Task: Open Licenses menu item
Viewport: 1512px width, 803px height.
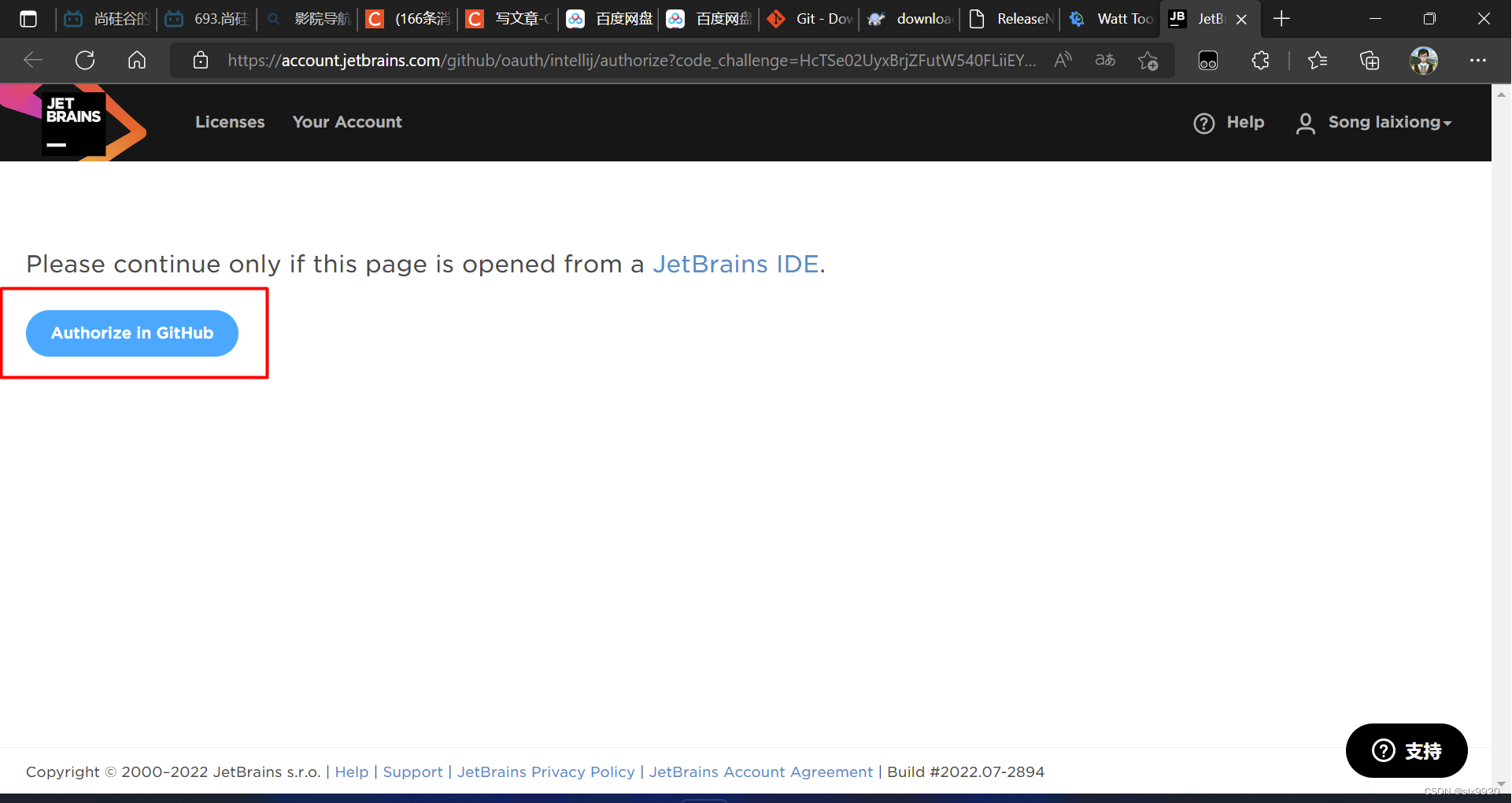Action: [x=230, y=122]
